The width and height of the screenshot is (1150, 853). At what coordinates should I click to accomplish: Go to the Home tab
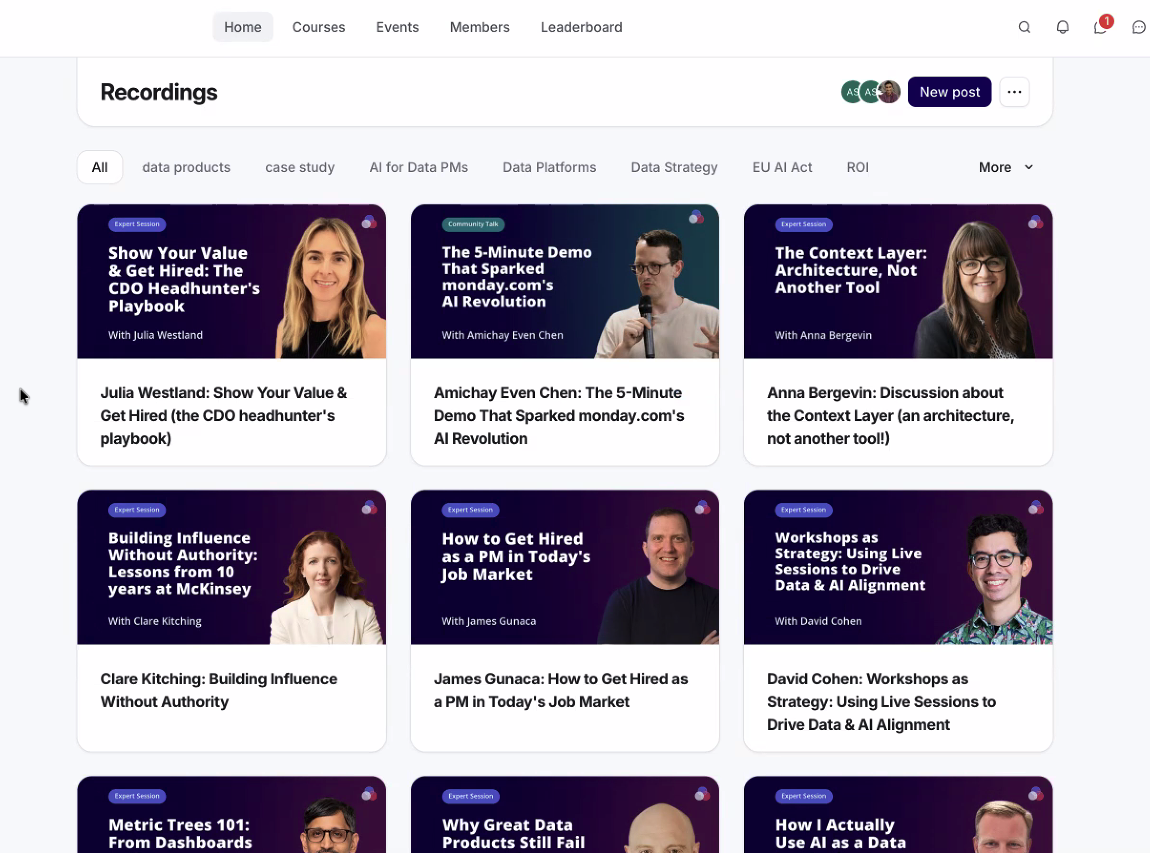(243, 27)
